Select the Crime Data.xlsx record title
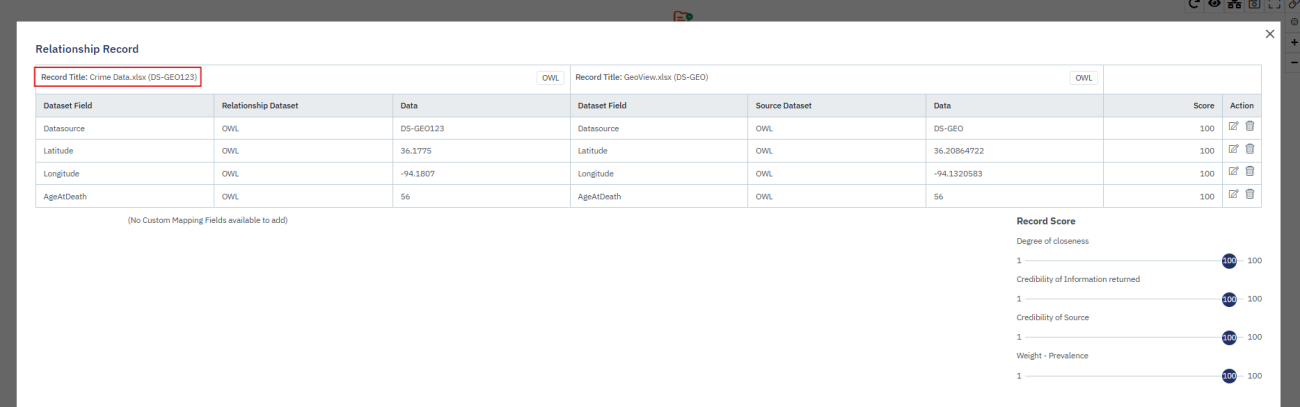Viewport: 1300px width, 407px height. [119, 77]
